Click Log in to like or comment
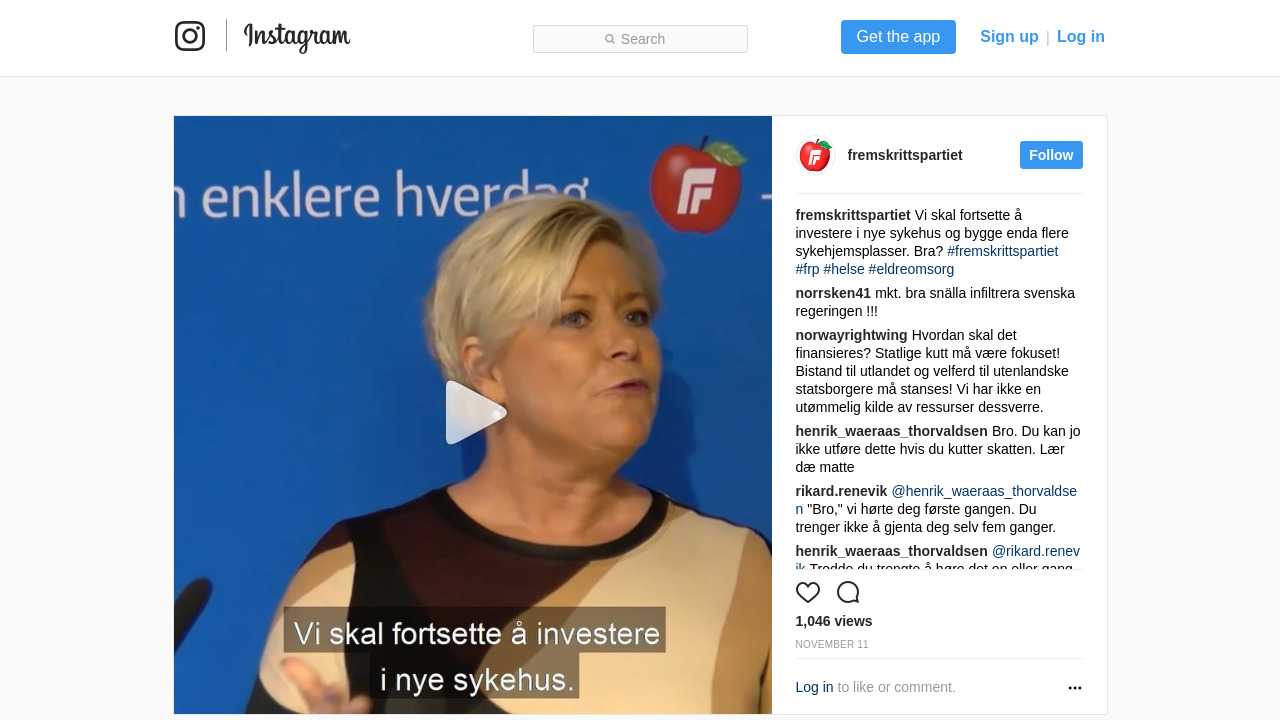Viewport: 1280px width, 720px height. [814, 687]
